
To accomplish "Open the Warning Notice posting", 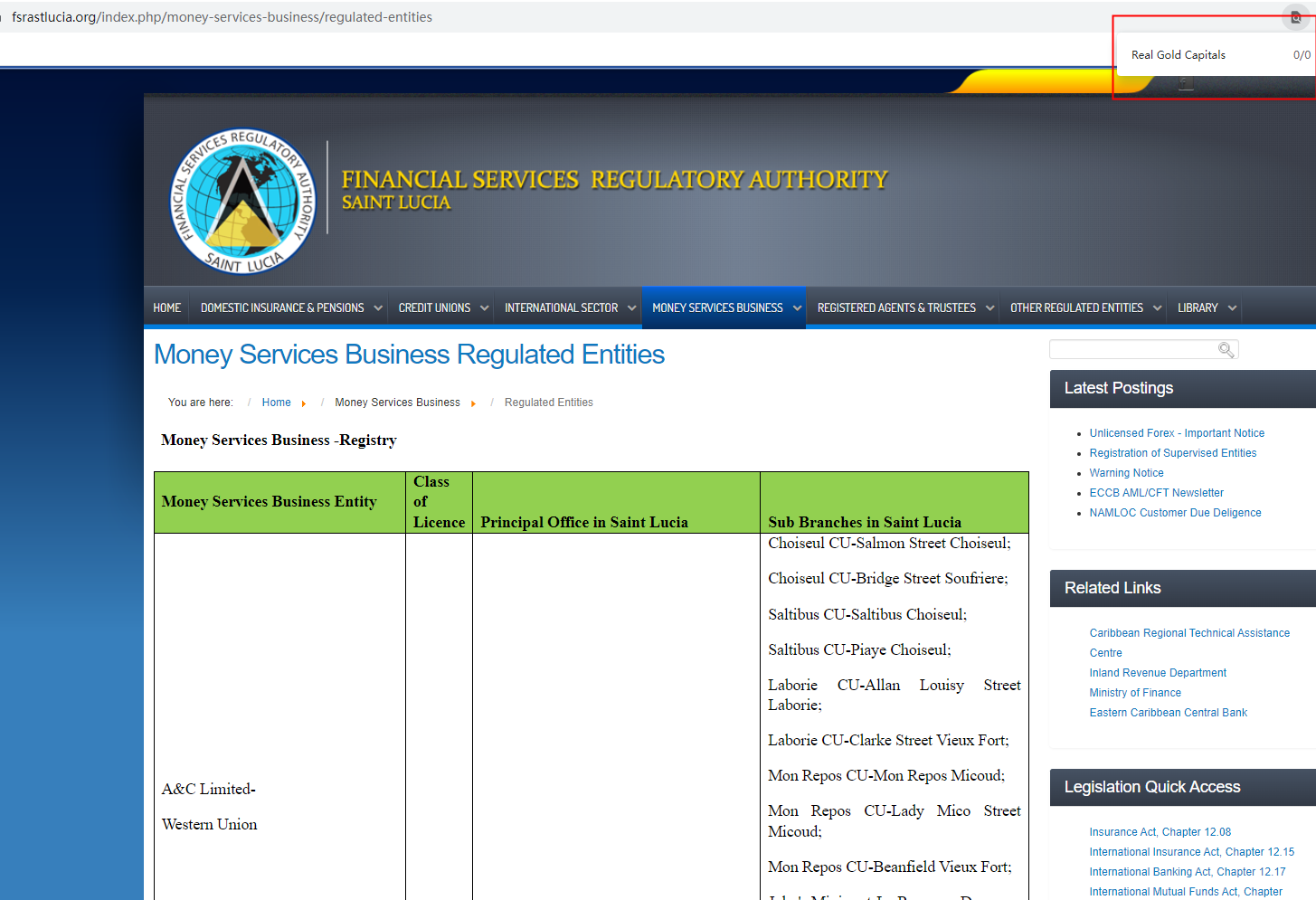I will [x=1126, y=473].
